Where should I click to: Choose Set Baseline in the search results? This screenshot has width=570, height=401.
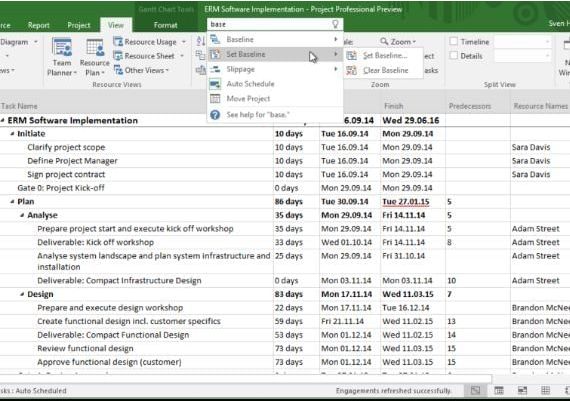(275, 55)
